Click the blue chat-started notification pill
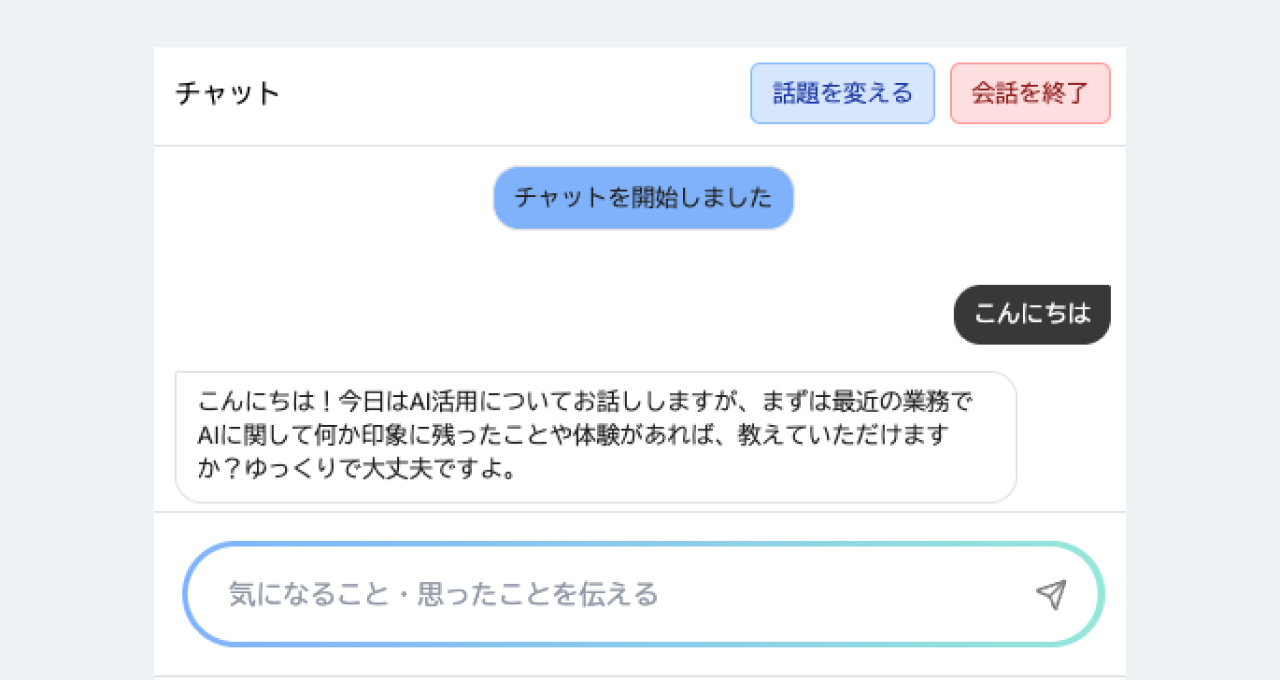 643,198
